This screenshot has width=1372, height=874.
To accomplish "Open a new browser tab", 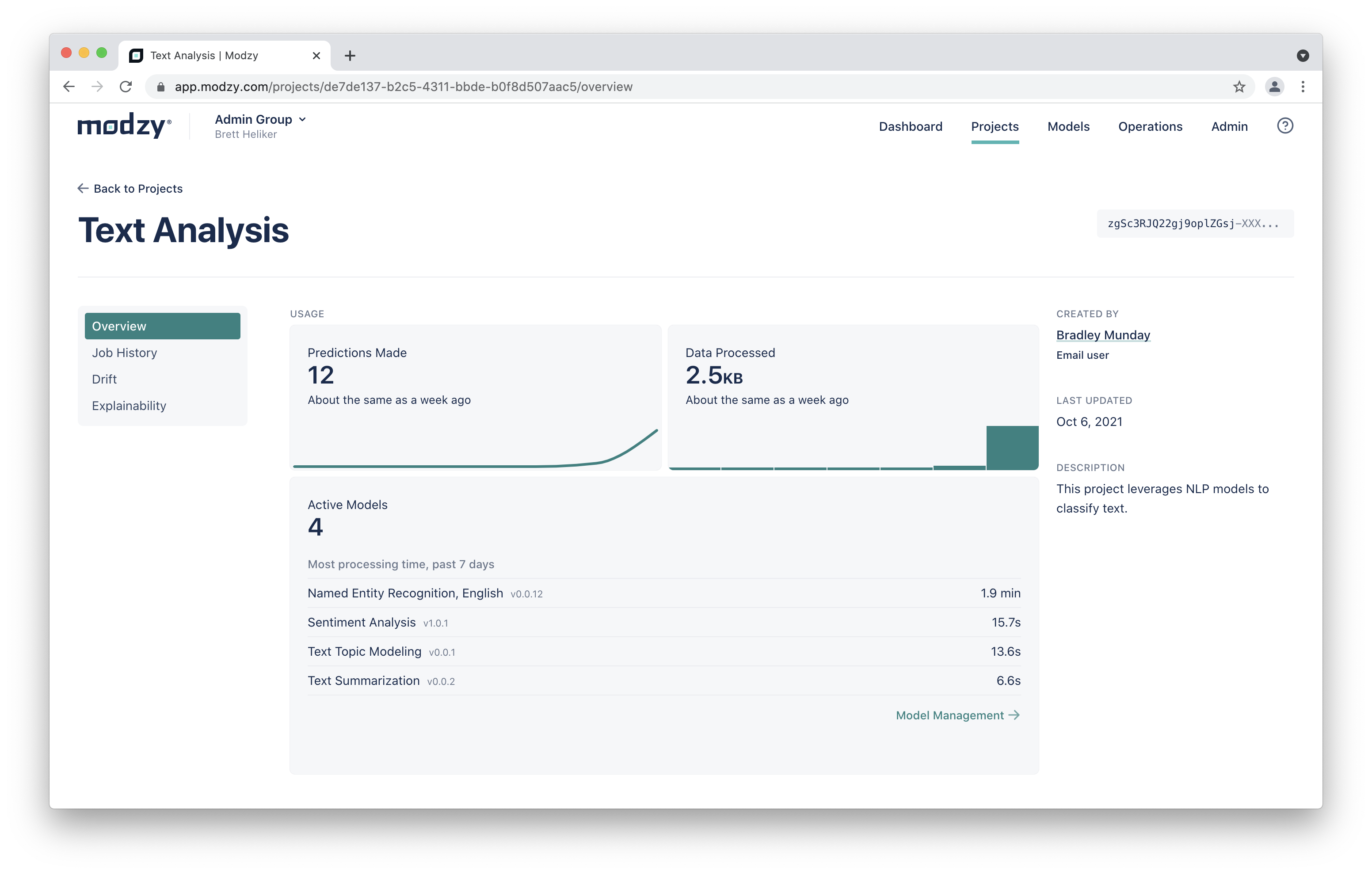I will [350, 56].
